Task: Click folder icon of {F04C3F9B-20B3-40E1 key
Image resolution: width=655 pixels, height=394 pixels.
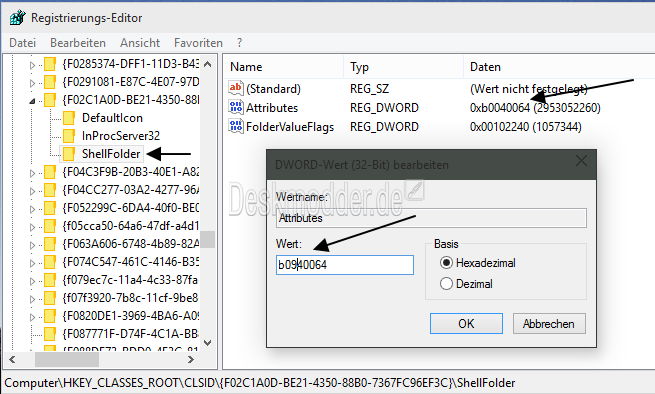Action: pyautogui.click(x=50, y=172)
